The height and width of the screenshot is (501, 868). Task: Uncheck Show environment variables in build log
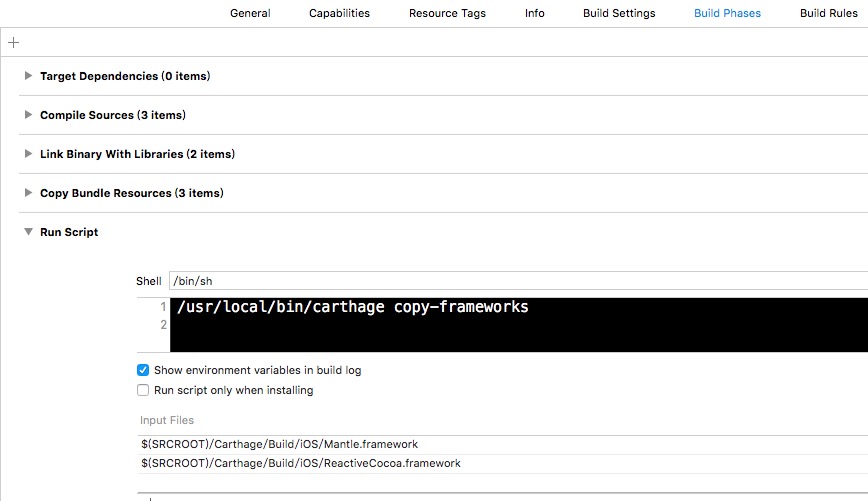(143, 370)
